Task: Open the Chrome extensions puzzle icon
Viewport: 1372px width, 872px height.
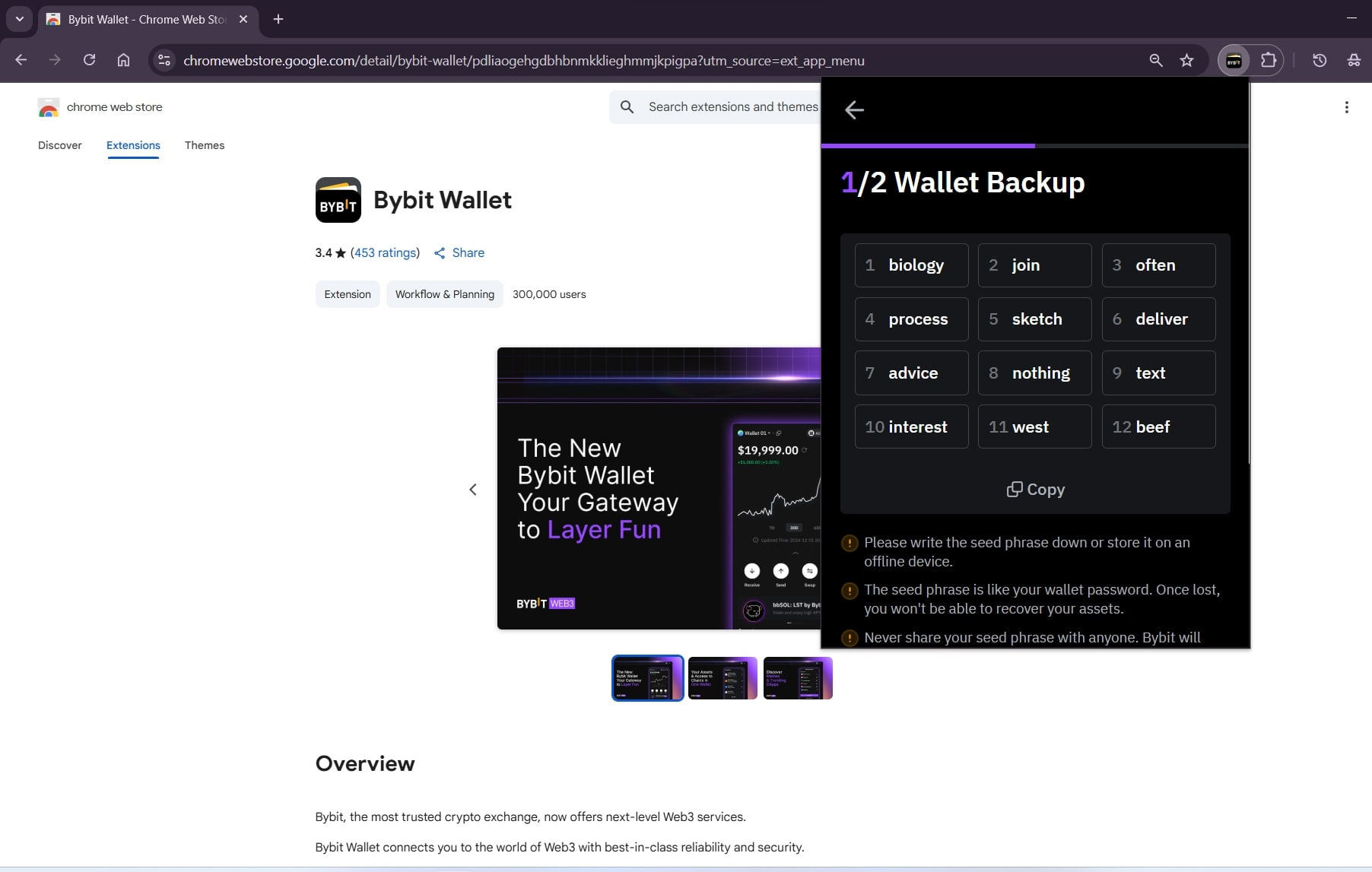Action: 1268,61
